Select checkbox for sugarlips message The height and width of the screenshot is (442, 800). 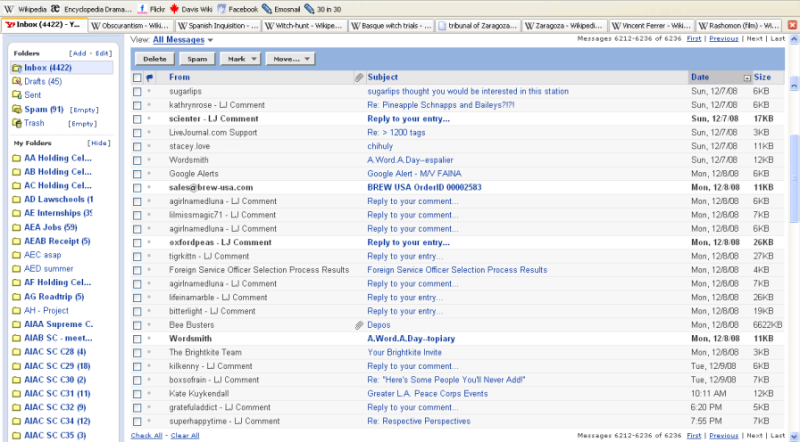[137, 91]
